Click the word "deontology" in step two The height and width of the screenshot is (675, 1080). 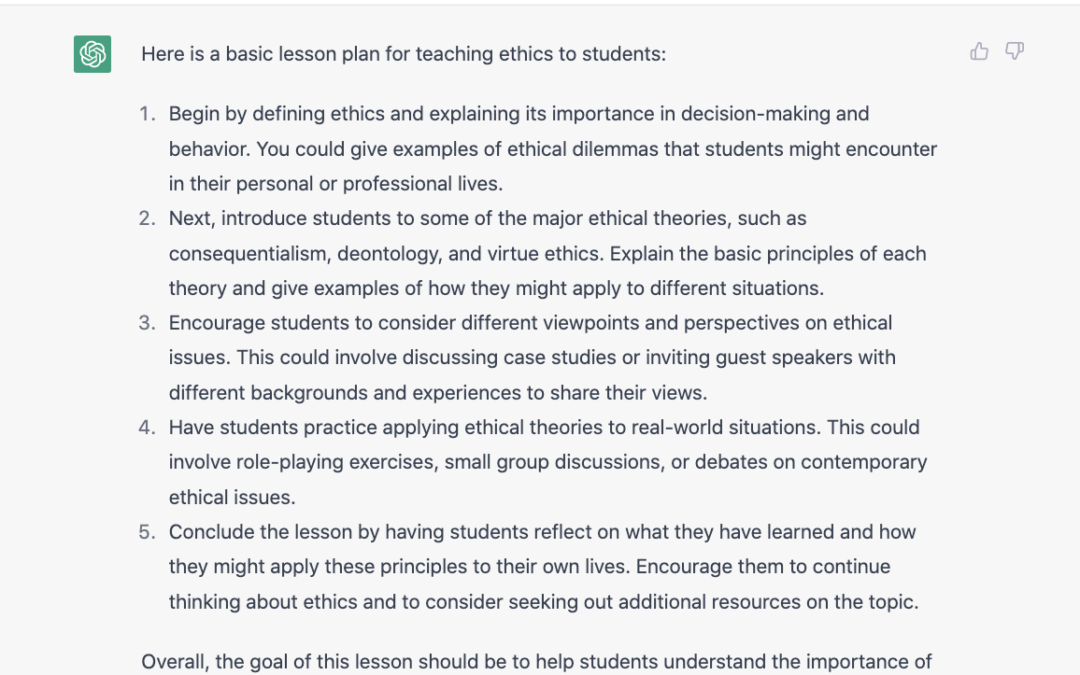[387, 254]
